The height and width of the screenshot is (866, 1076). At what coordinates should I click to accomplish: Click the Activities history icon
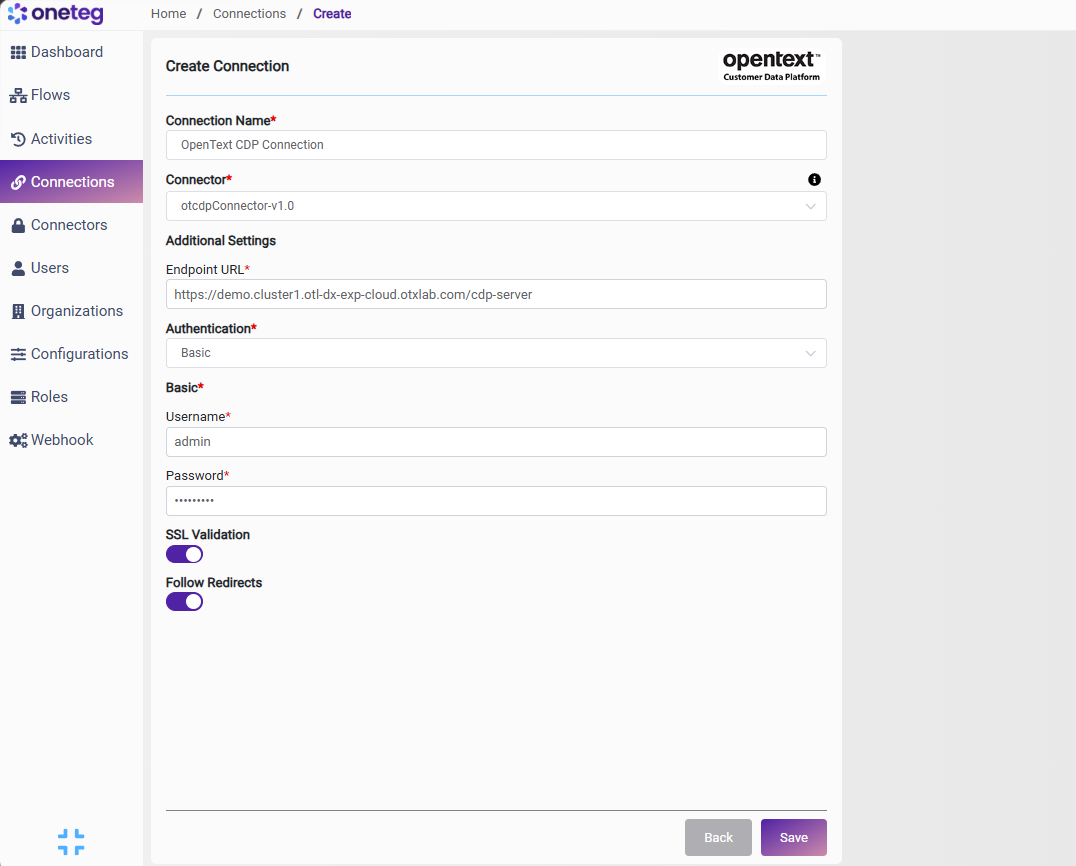pyautogui.click(x=19, y=139)
